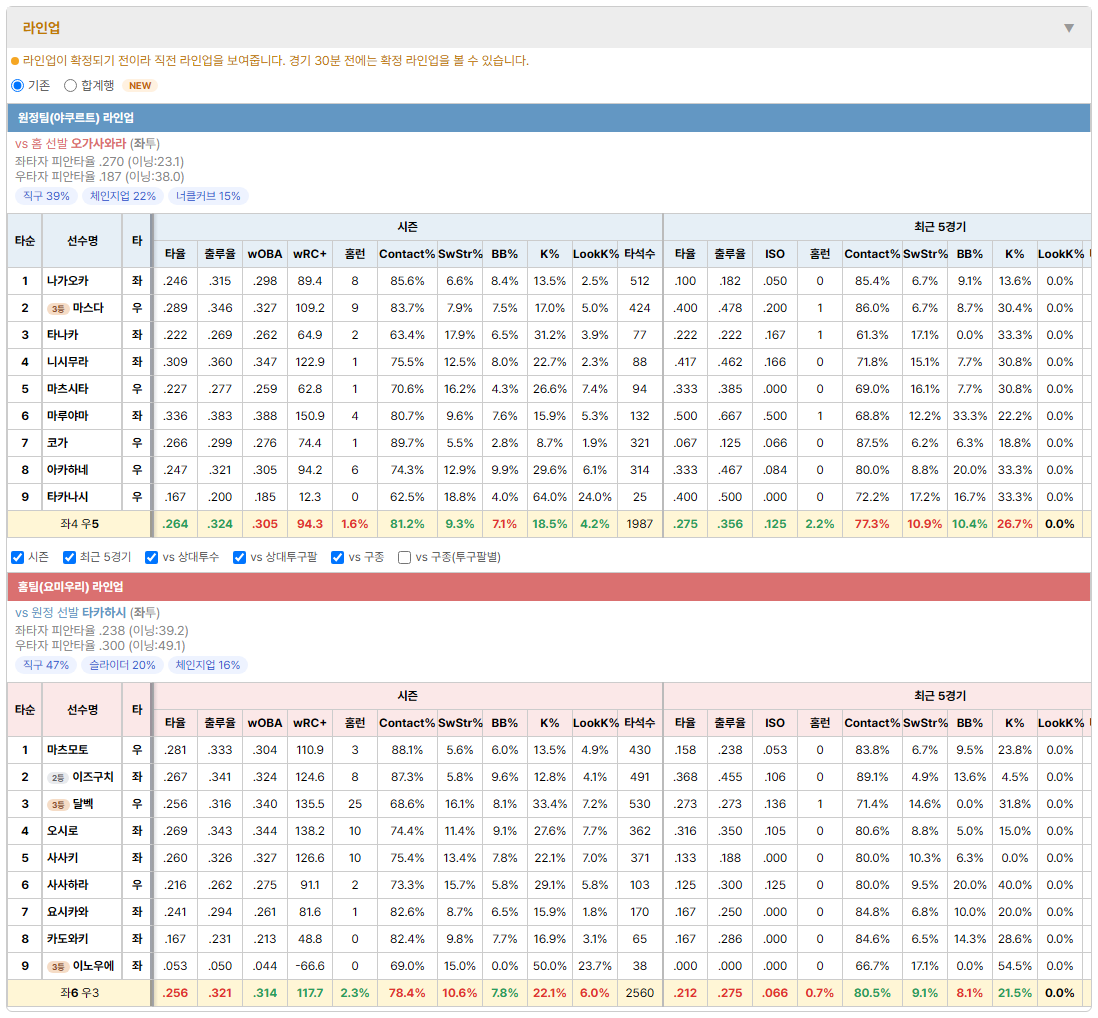
Task: Select player 카도와키 in the home lineup
Action: click(68, 939)
